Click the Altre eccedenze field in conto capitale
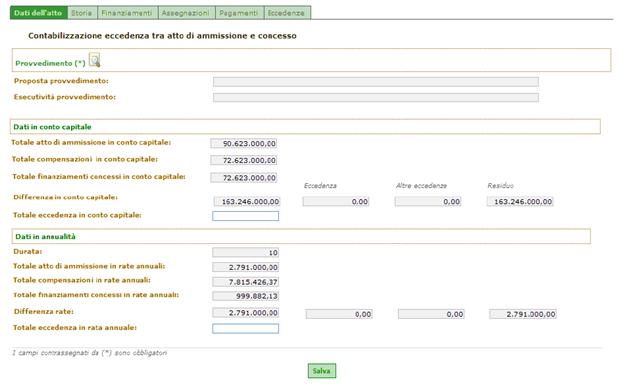The width and height of the screenshot is (625, 388). coord(428,201)
